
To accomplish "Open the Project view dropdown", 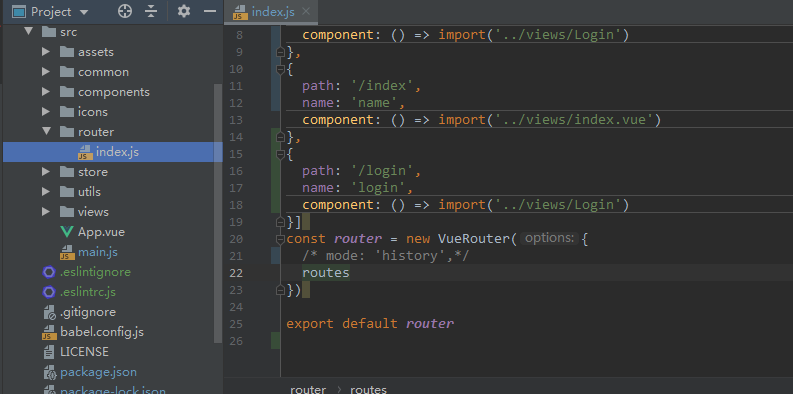I will click(x=84, y=12).
